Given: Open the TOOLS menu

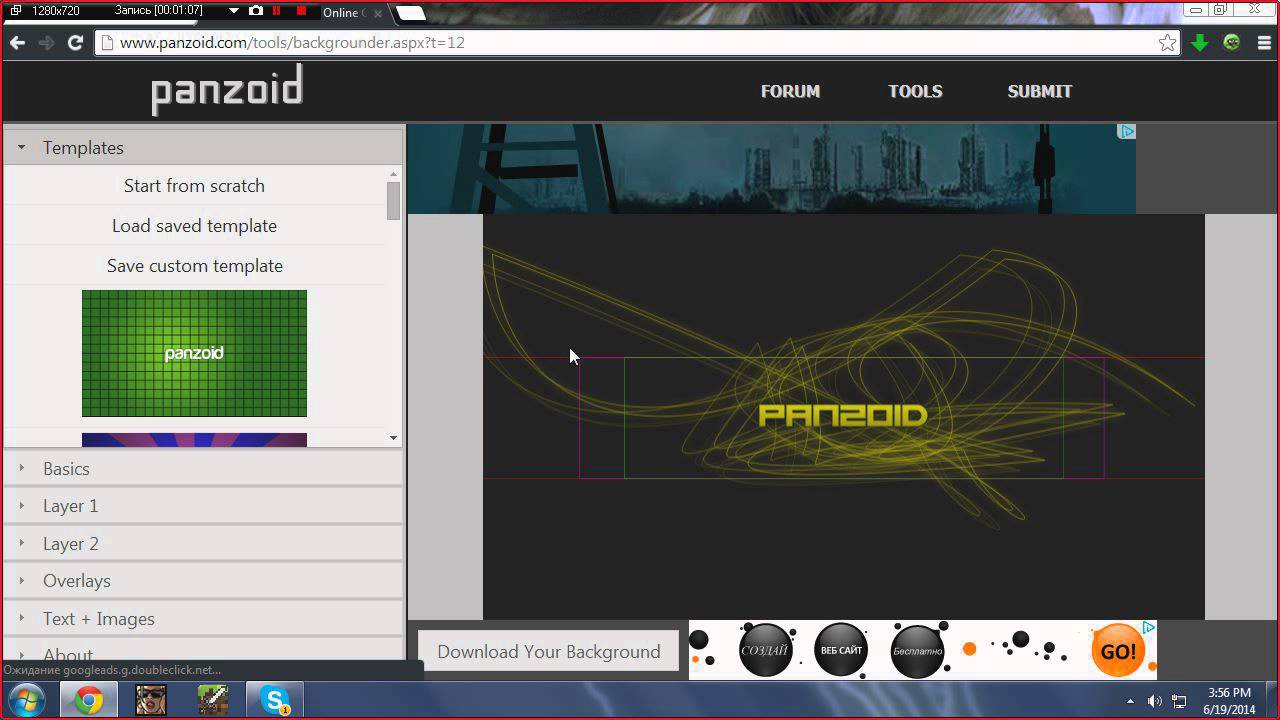Looking at the screenshot, I should coord(915,91).
